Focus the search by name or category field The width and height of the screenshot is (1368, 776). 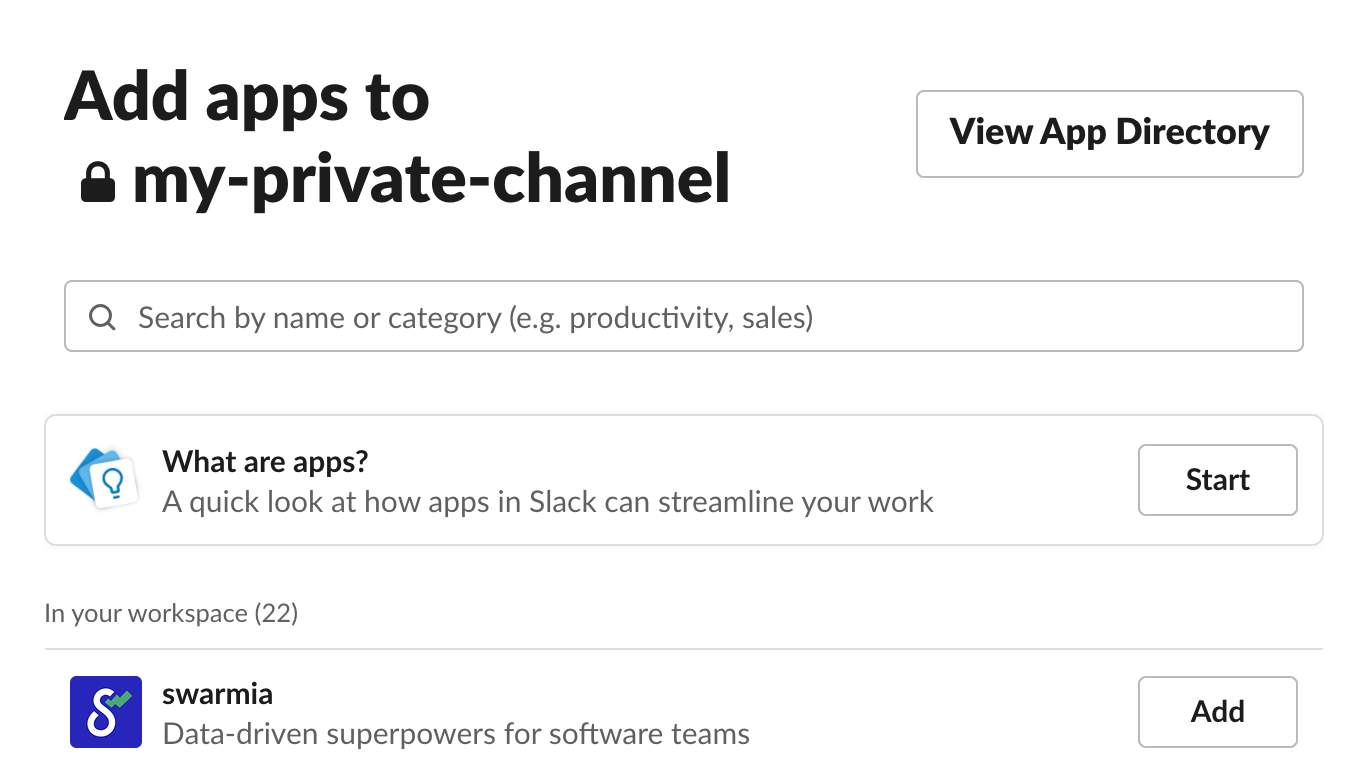684,317
